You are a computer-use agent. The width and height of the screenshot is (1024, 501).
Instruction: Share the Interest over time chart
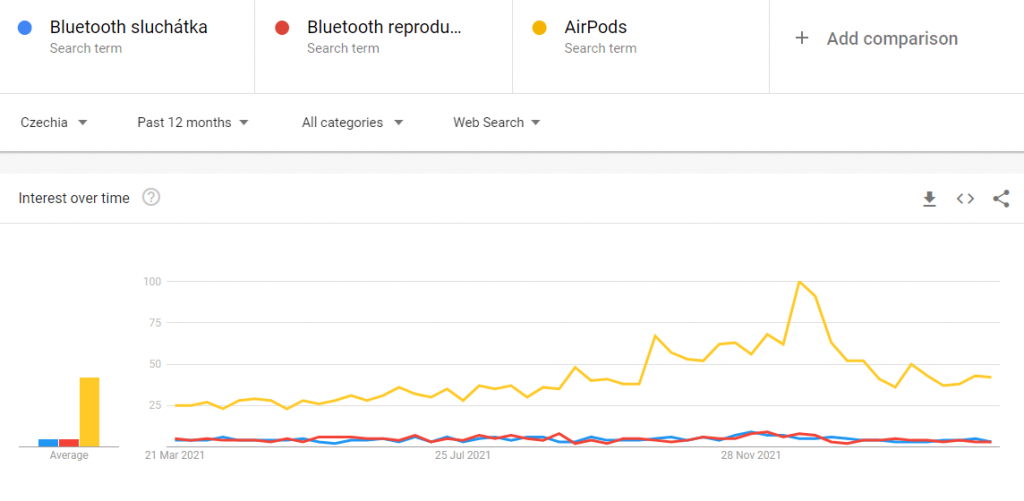coord(1001,199)
